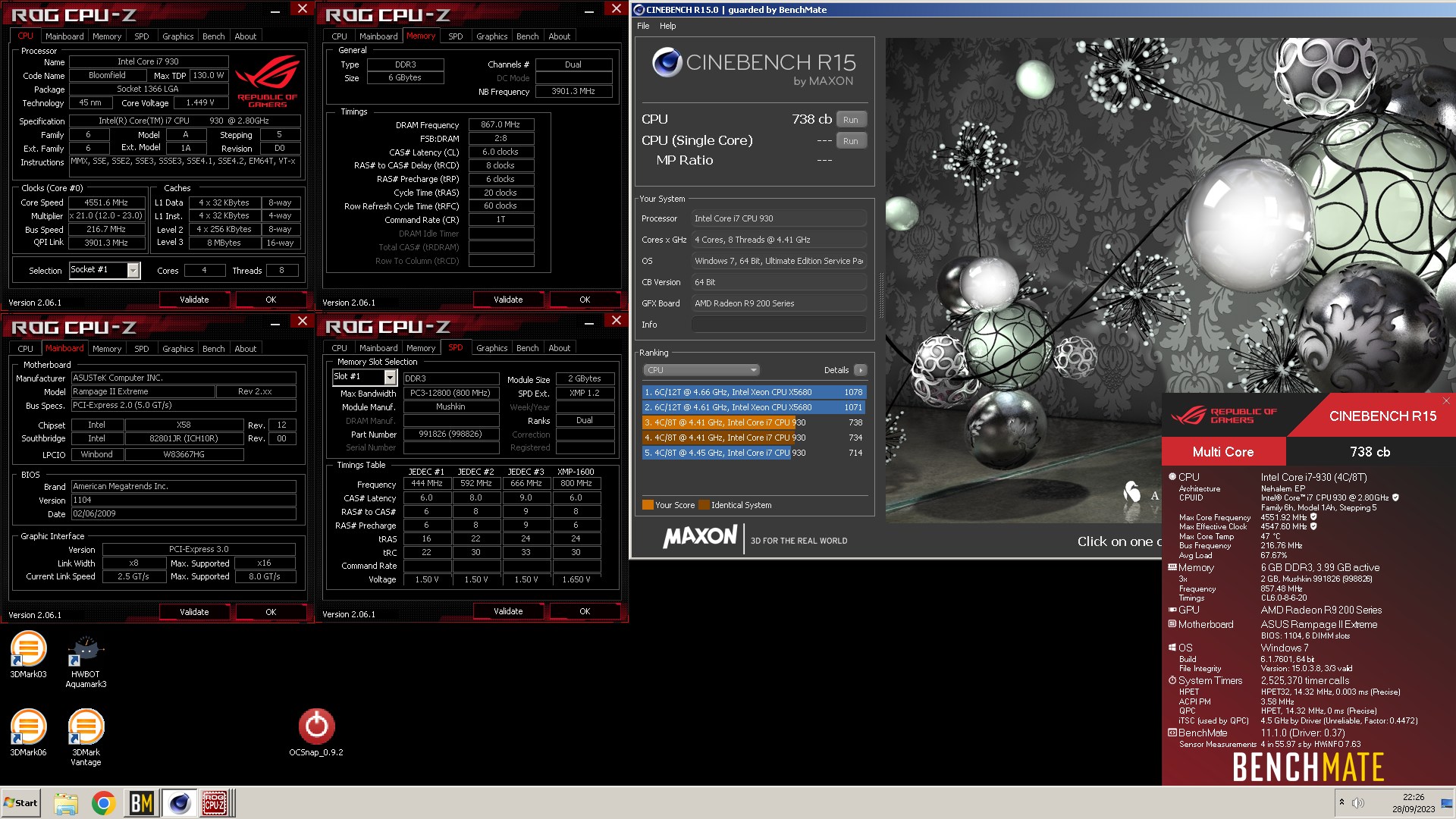This screenshot has height=819, width=1456.
Task: Run the CPU (Single Core) test
Action: coord(851,141)
